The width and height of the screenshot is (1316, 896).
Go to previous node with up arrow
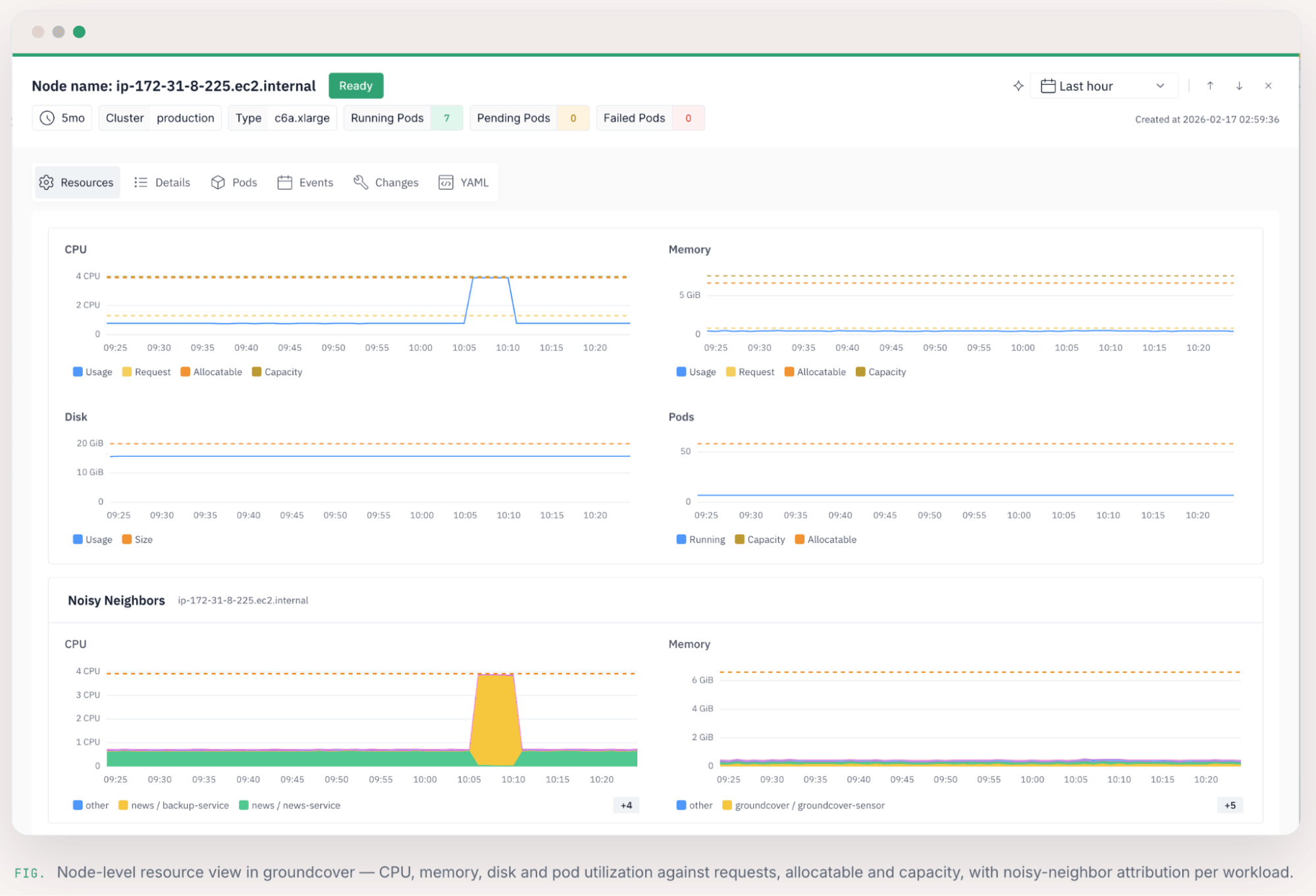[x=1210, y=86]
